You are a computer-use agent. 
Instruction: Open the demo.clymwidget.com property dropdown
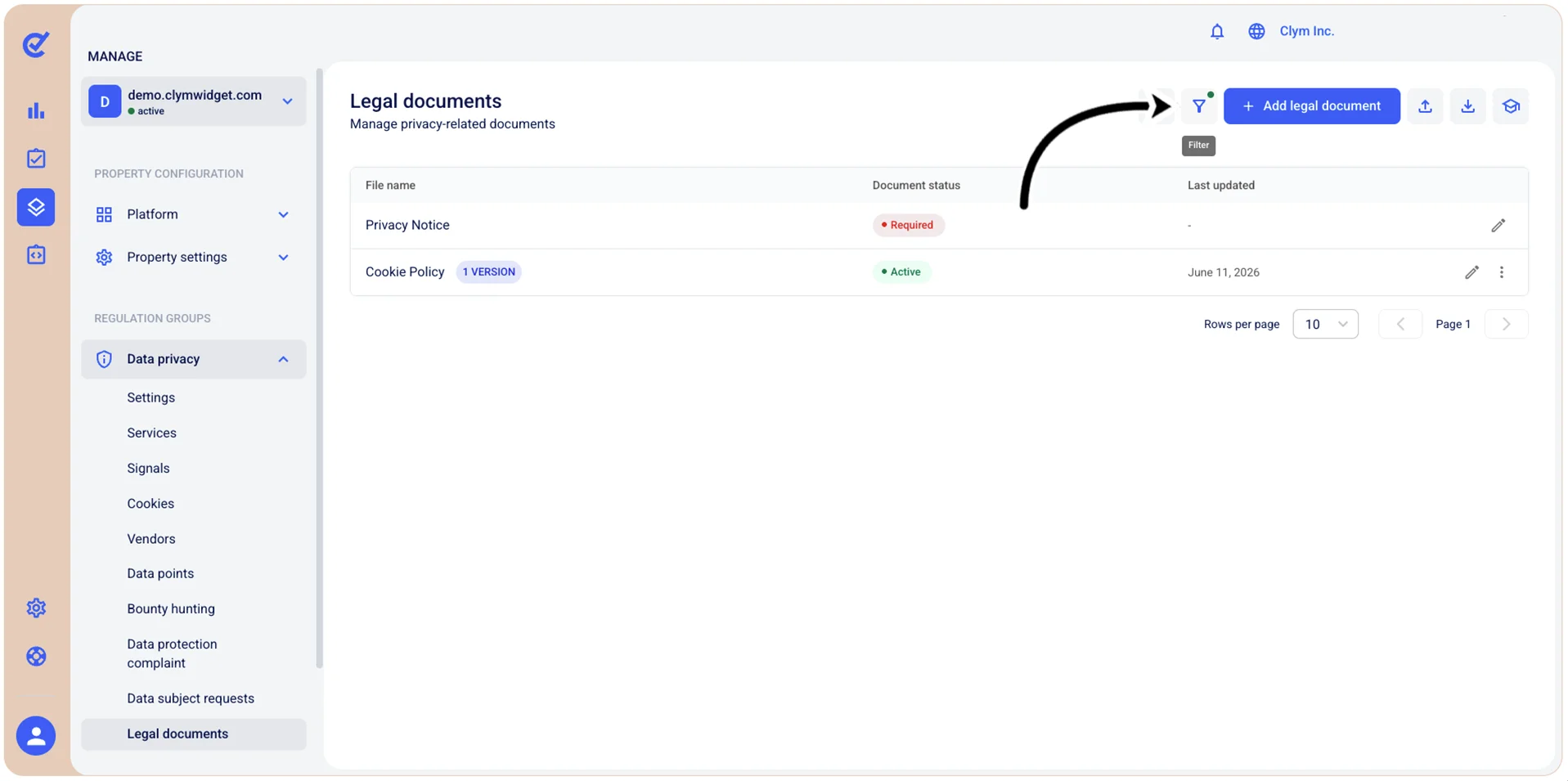coord(194,101)
